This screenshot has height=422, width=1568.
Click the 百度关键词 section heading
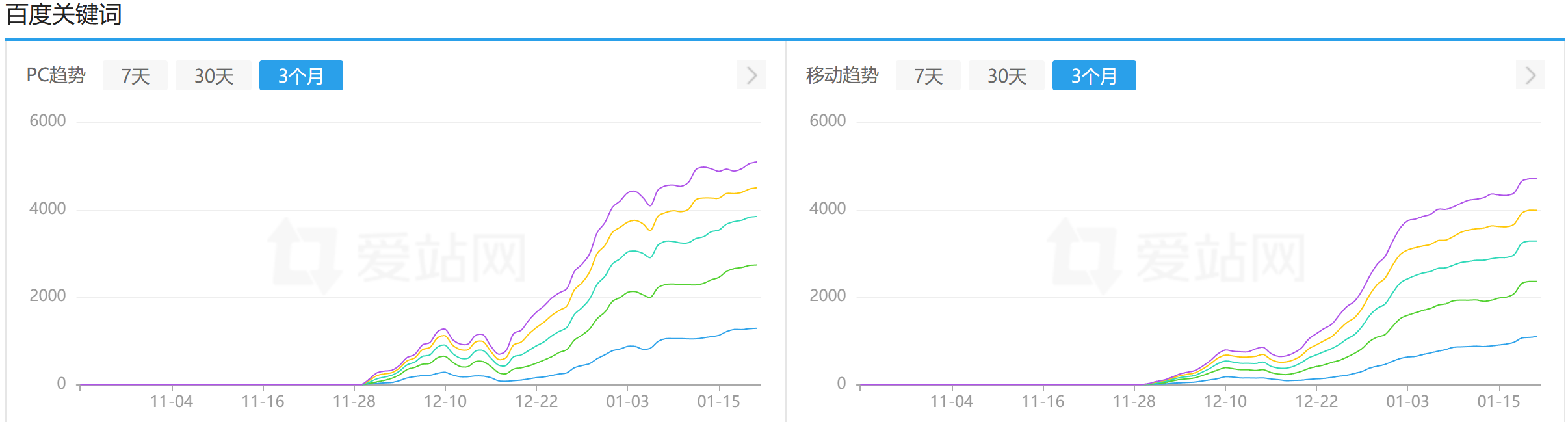coord(64,14)
